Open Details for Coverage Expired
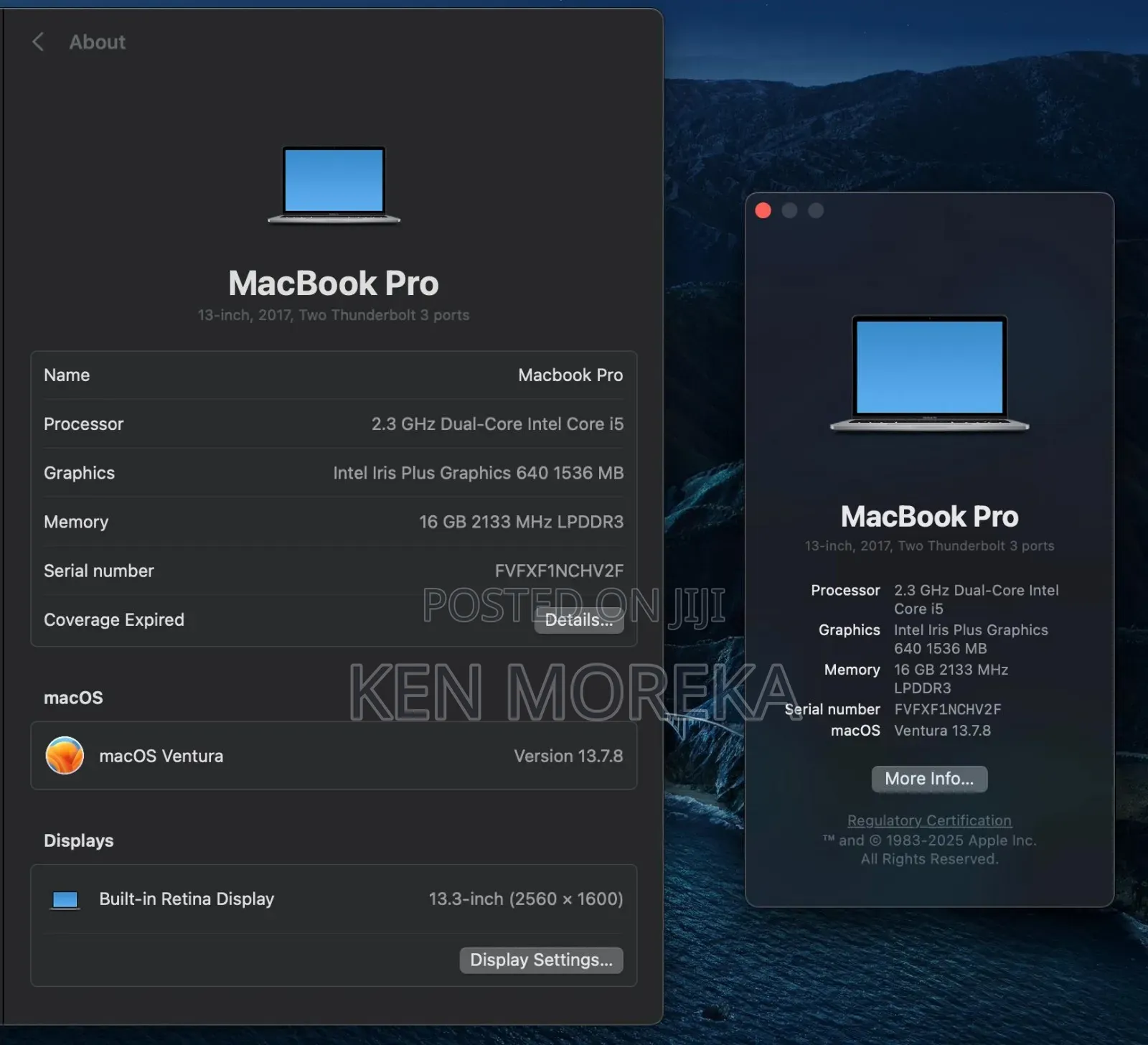The image size is (1148, 1045). [x=578, y=620]
